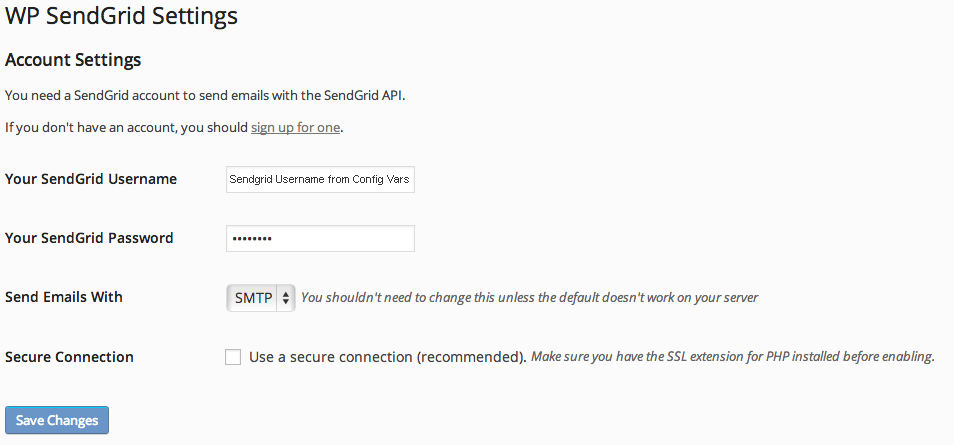Enable the secure connection checkbox
954x445 pixels.
[x=233, y=357]
